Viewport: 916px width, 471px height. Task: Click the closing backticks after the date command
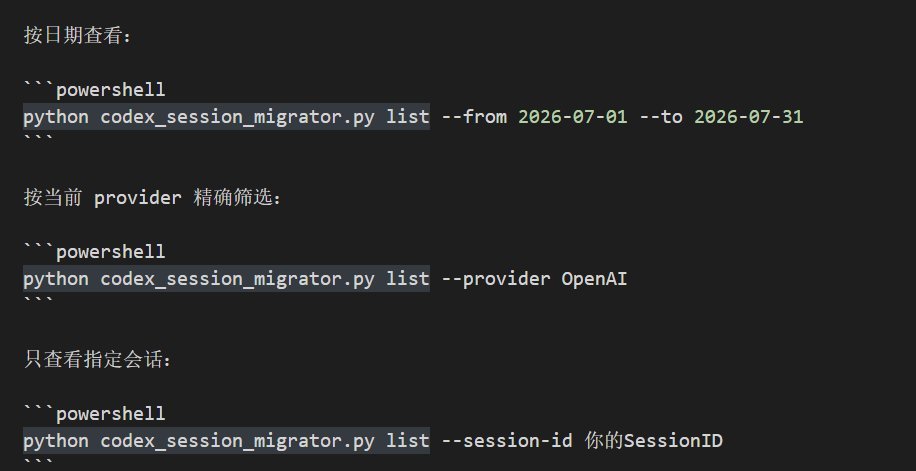coord(39,139)
